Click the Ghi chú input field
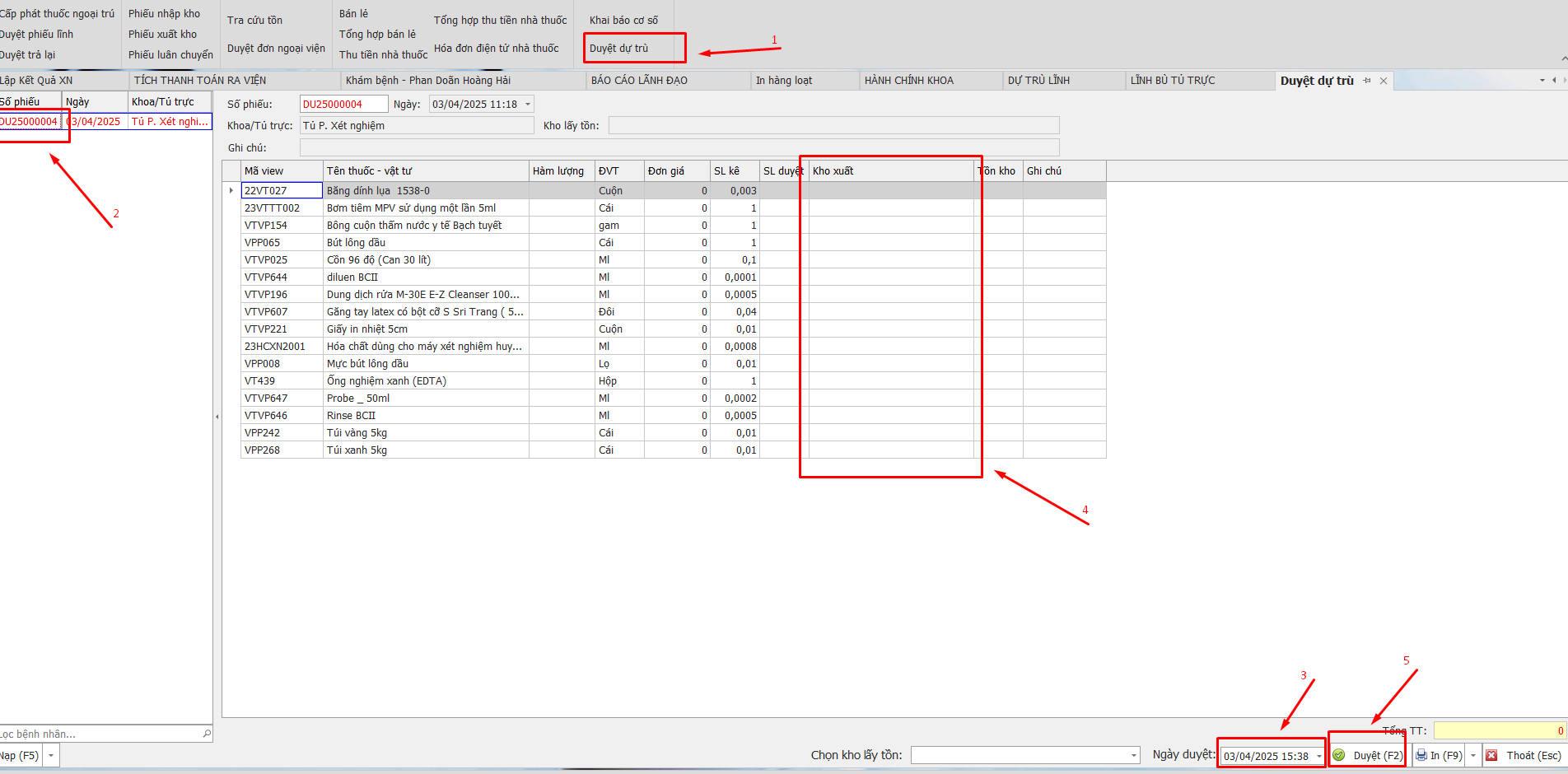 (x=679, y=148)
